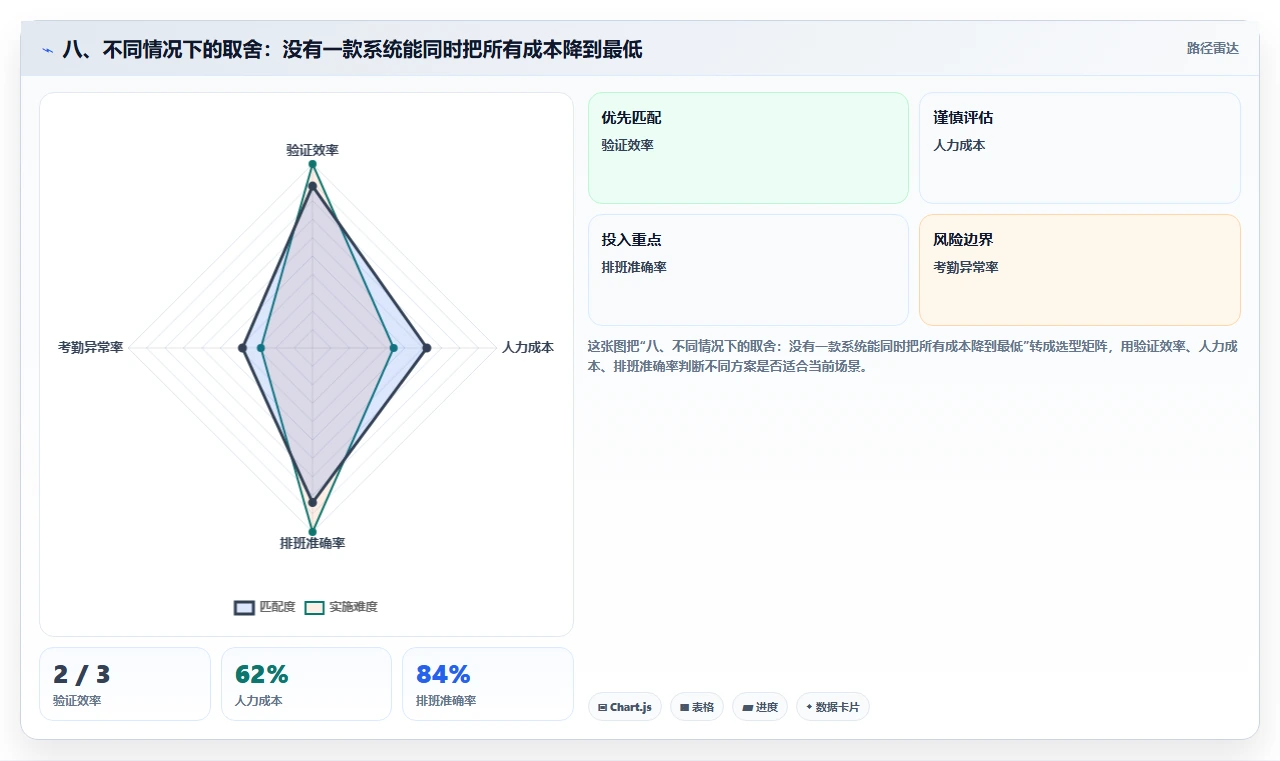Click the green 排班准确率 bottom data point
Image resolution: width=1280 pixels, height=761 pixels.
coord(312,532)
